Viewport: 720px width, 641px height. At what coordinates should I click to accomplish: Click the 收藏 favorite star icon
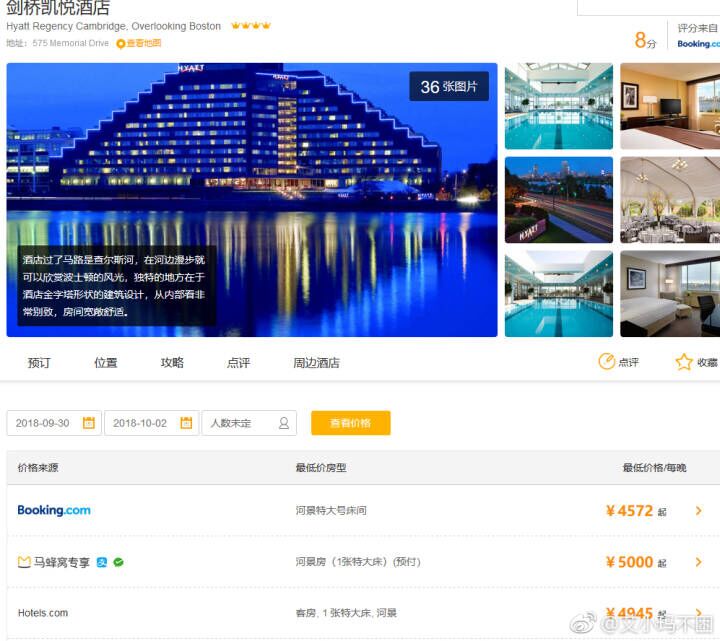coord(684,362)
